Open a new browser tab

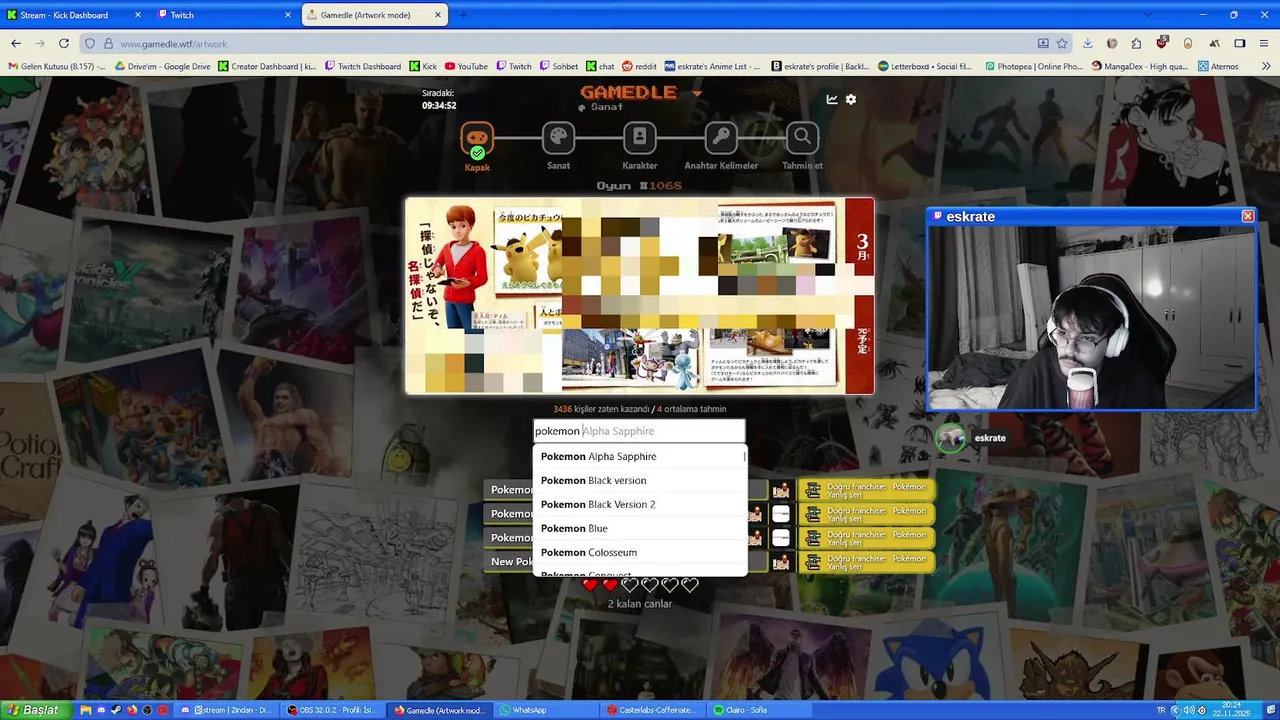click(463, 15)
